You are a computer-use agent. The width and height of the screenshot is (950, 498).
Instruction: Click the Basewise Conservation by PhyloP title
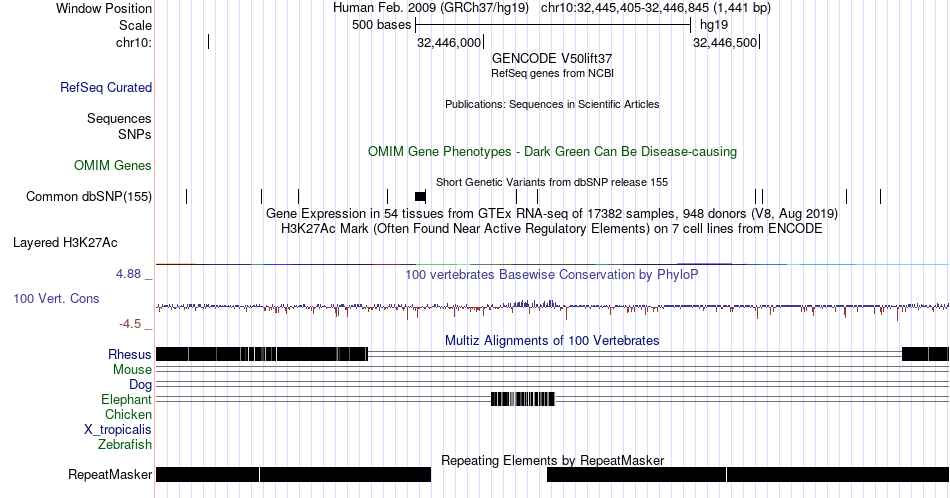tap(552, 274)
